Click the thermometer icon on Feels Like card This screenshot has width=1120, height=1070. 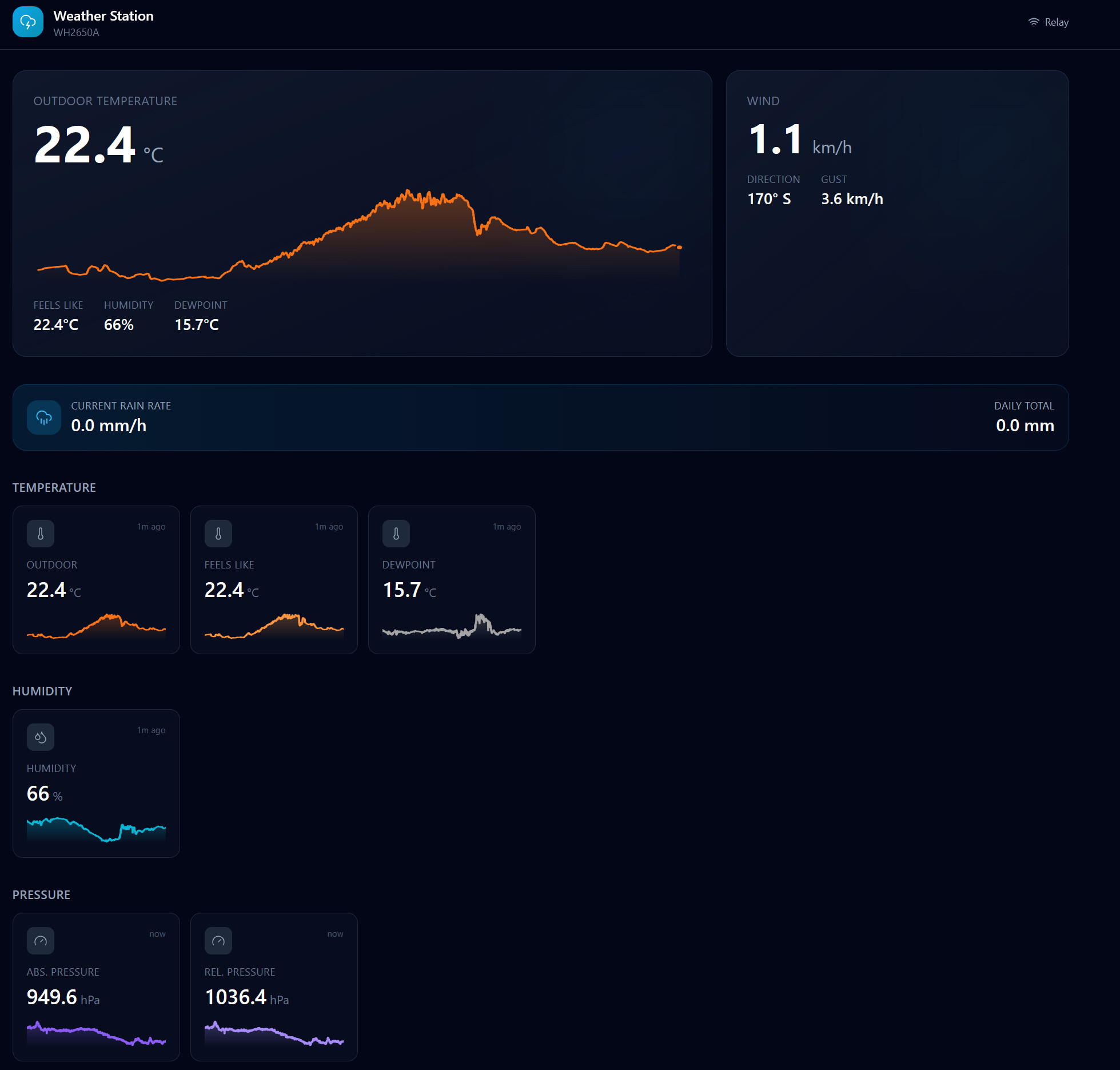tap(218, 534)
